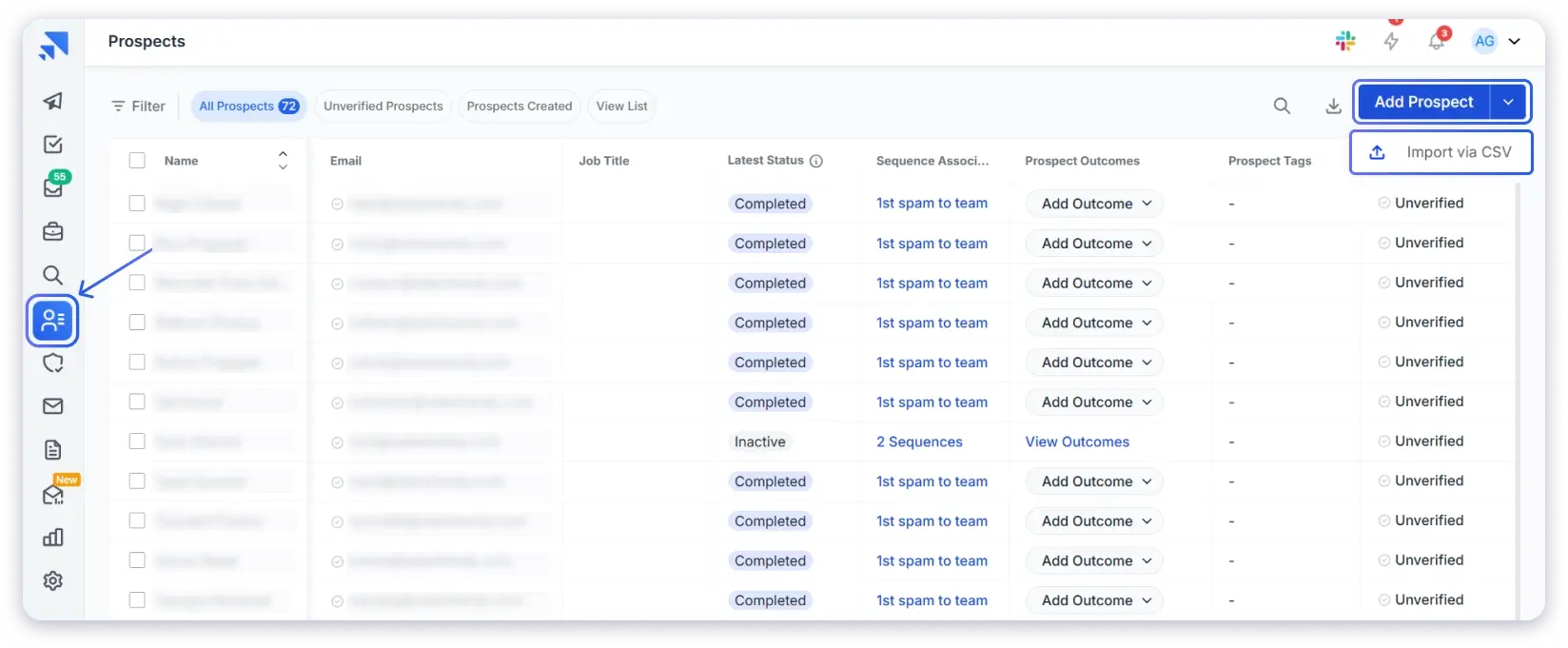The height and width of the screenshot is (648, 1568).
Task: Open the Add Outcome dropdown in the fifth row
Action: (1095, 363)
